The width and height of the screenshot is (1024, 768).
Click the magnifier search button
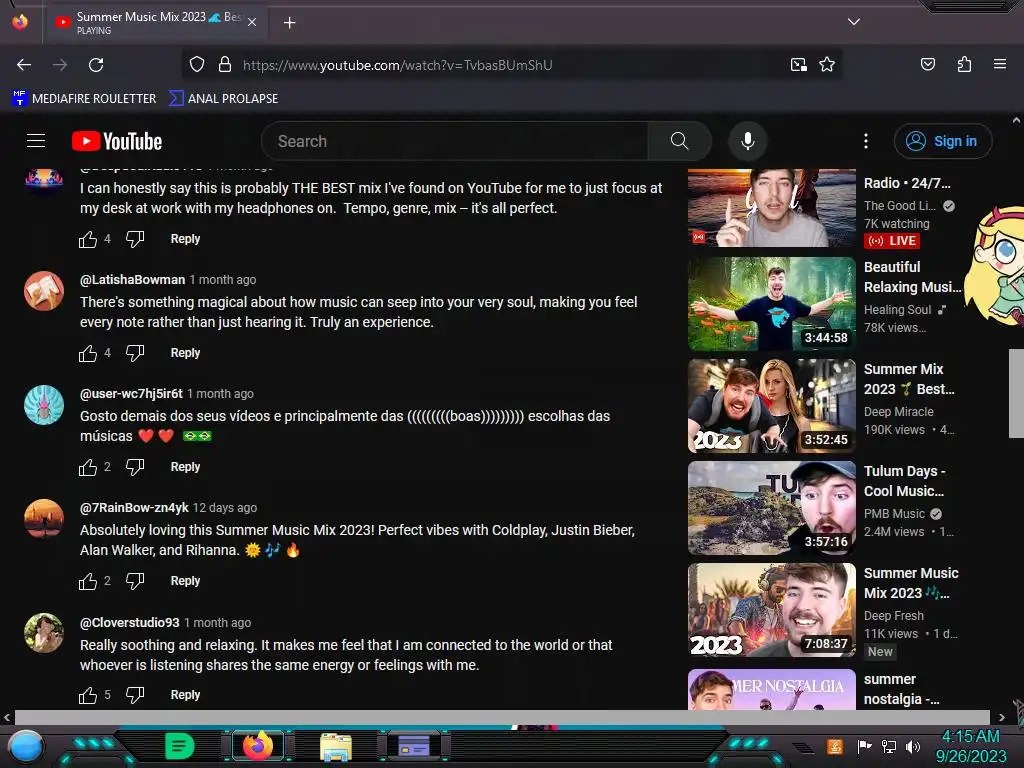point(679,141)
